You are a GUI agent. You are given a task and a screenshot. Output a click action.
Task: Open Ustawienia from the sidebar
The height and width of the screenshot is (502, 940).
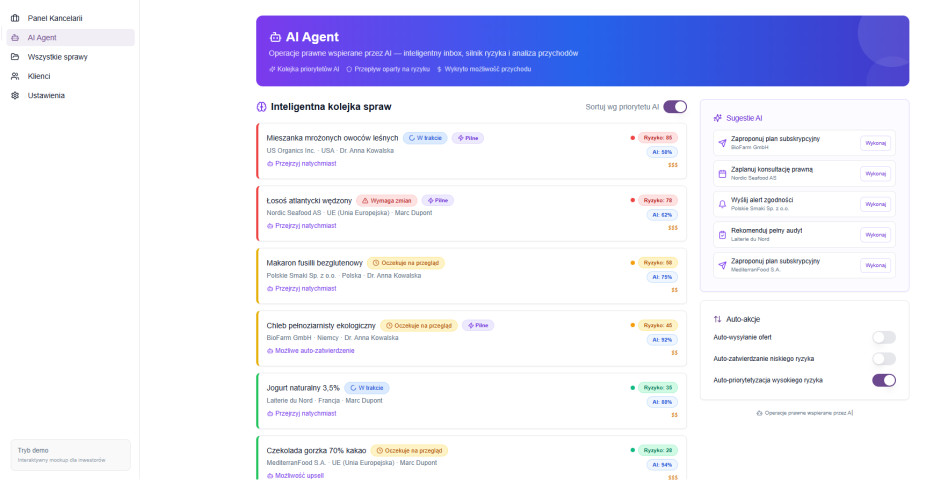click(46, 95)
